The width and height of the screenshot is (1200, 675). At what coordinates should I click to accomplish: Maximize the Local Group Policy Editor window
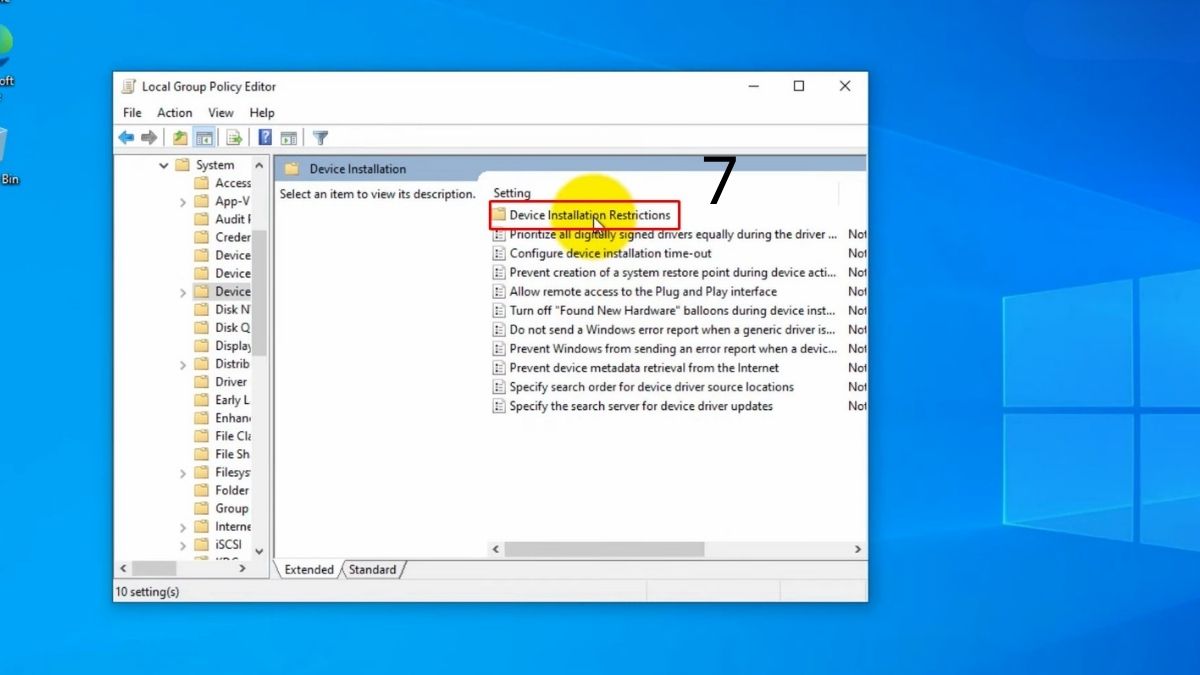[x=799, y=86]
